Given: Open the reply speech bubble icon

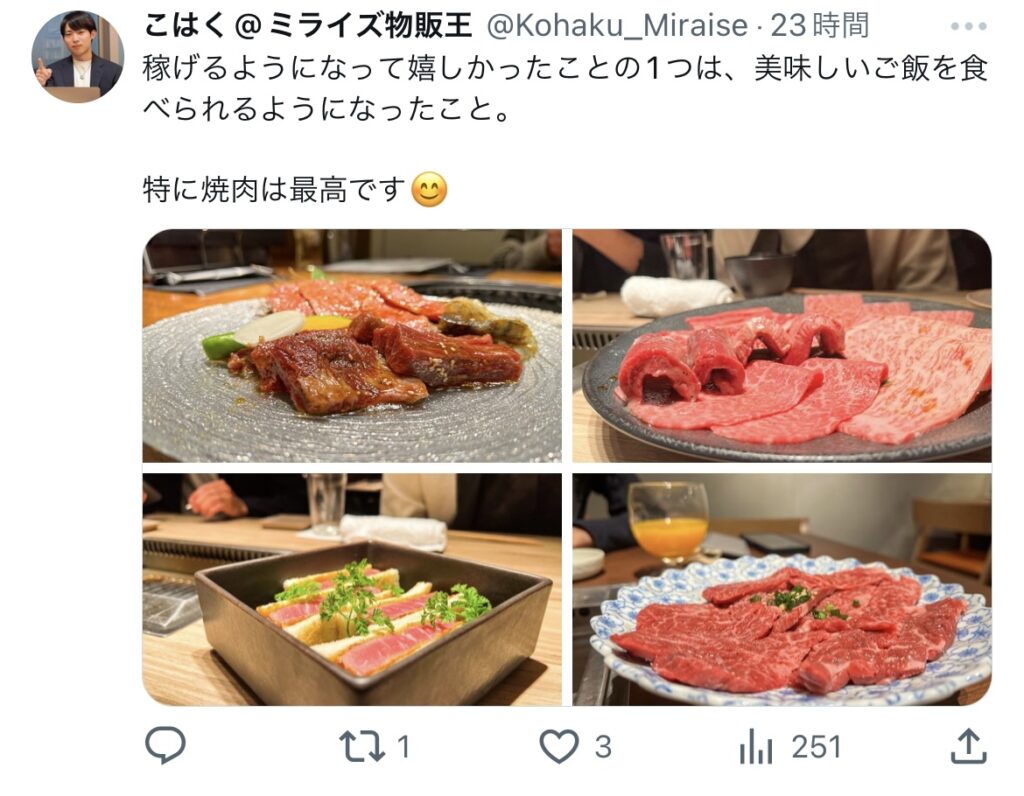Looking at the screenshot, I should coord(165,746).
